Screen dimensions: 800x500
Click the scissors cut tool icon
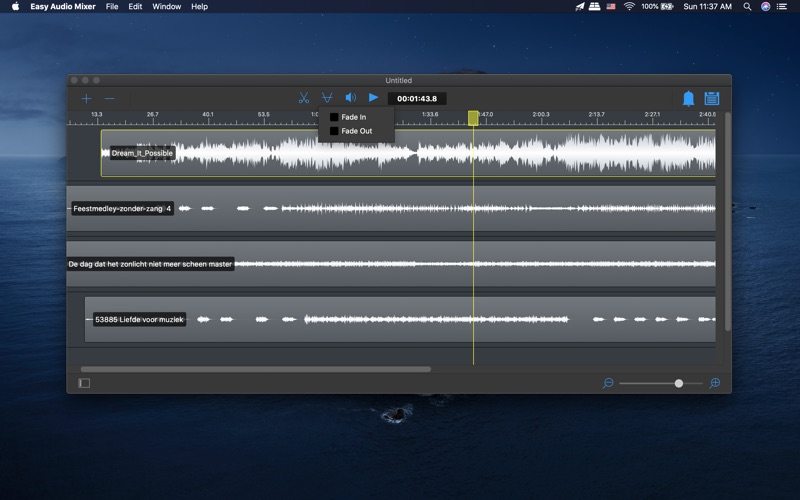[303, 98]
